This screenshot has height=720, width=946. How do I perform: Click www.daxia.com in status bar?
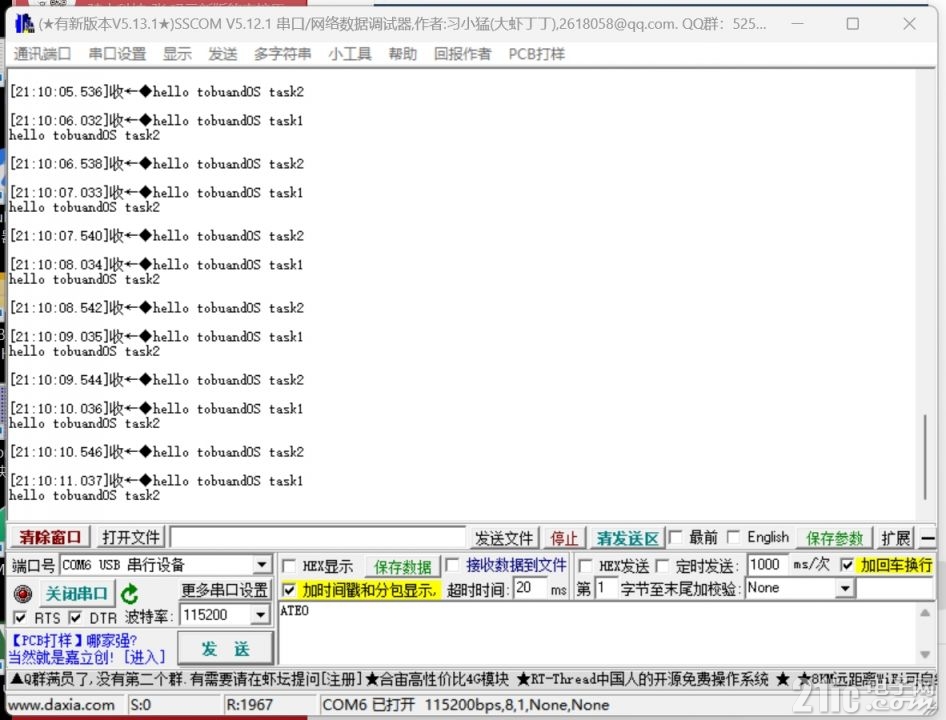tap(61, 705)
